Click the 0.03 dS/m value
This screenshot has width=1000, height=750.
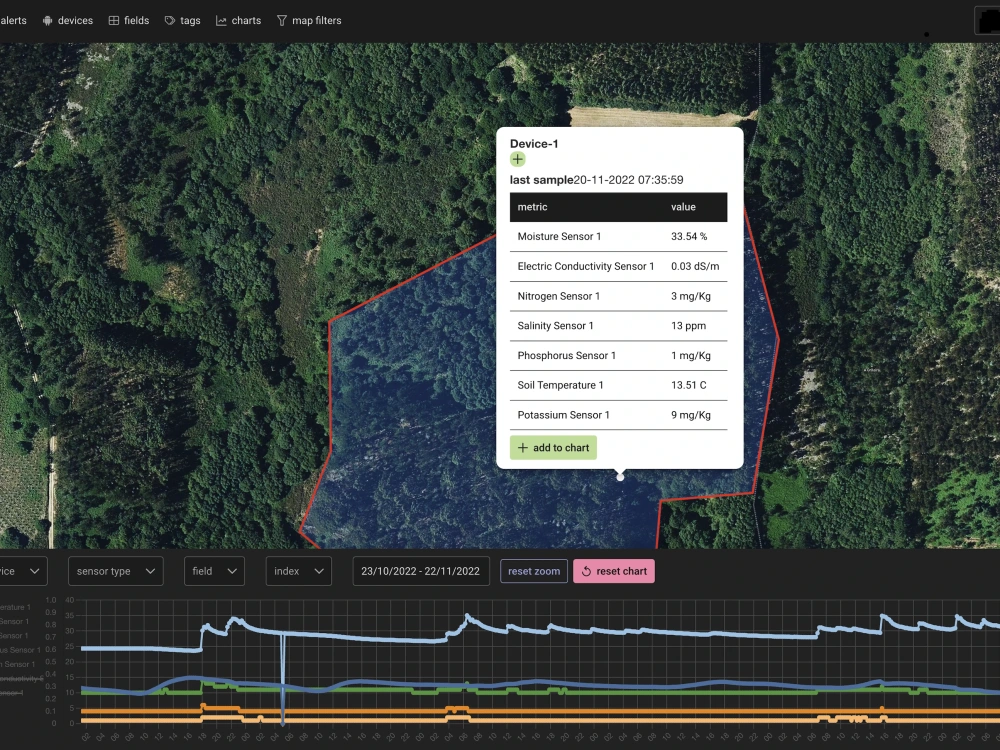tap(695, 267)
